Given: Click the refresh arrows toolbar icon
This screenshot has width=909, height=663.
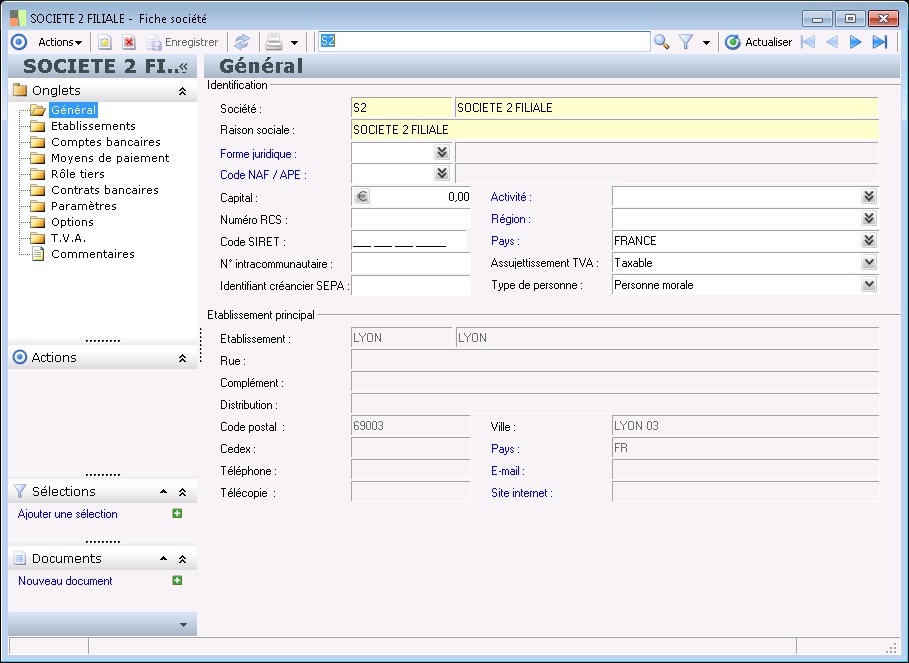Looking at the screenshot, I should (x=241, y=42).
